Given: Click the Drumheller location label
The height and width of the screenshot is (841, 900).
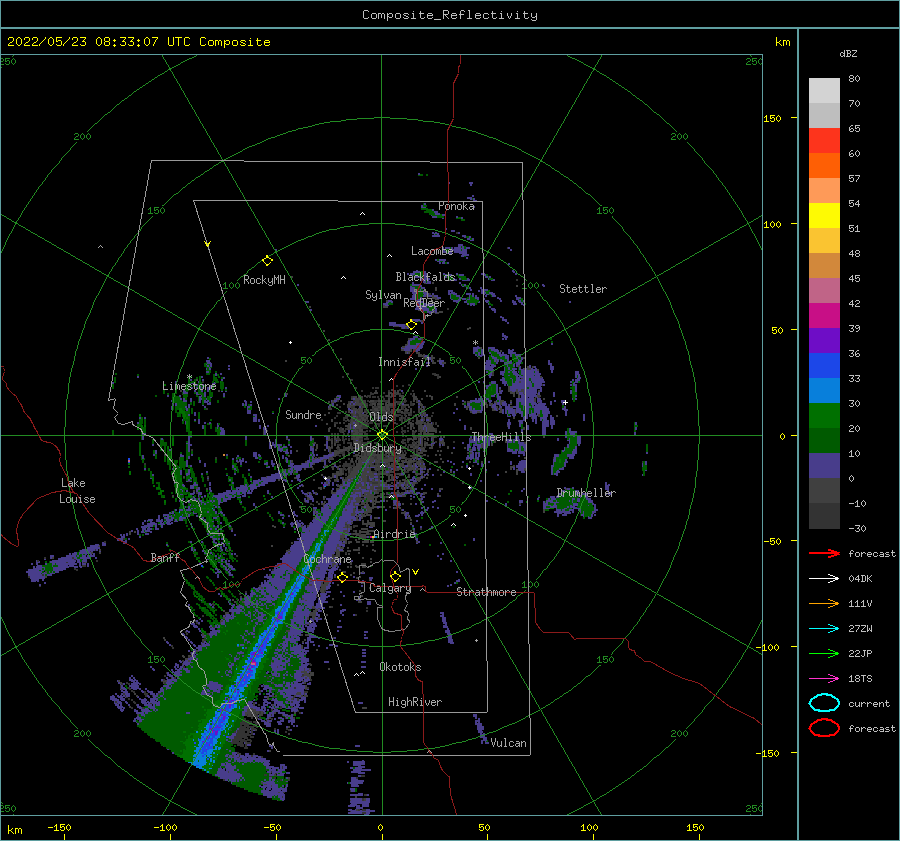Looking at the screenshot, I should click(586, 493).
